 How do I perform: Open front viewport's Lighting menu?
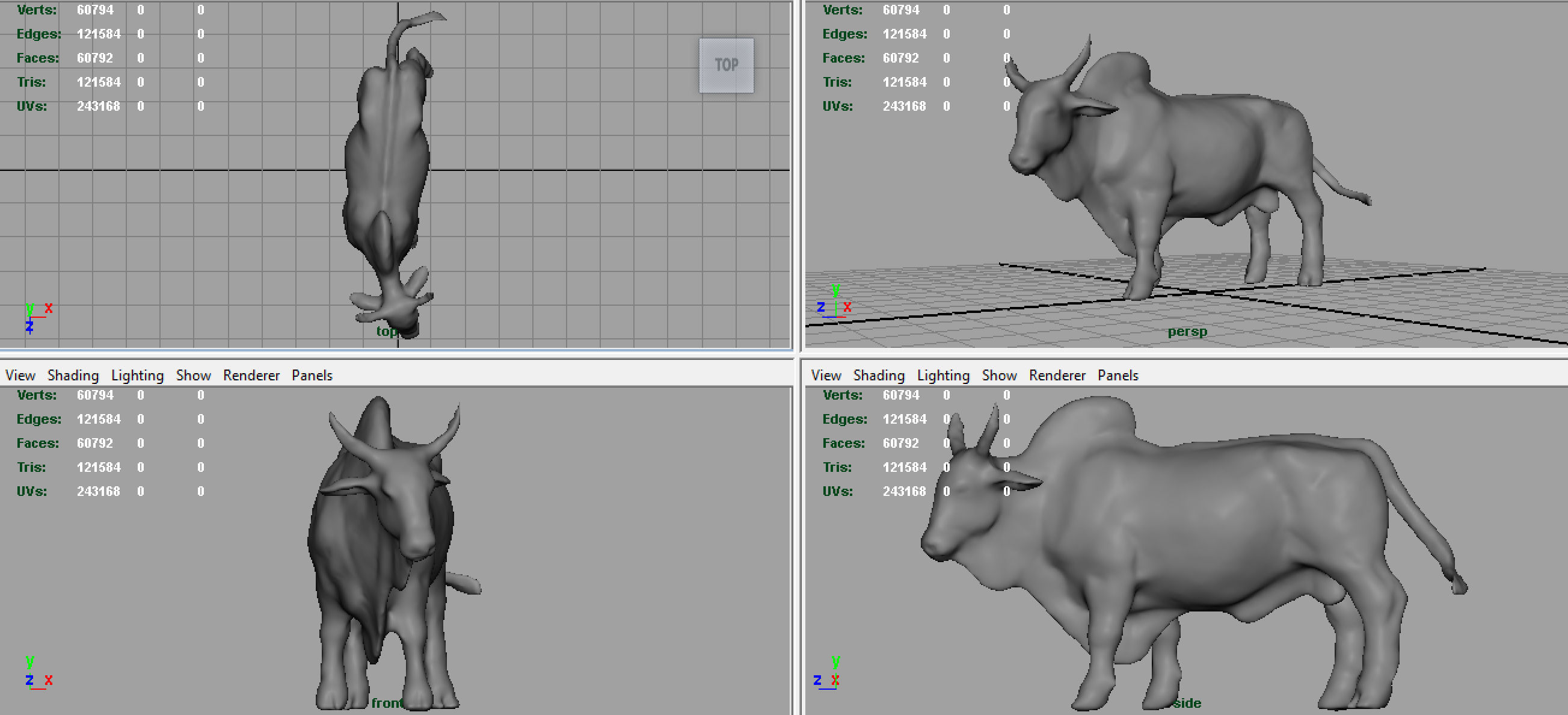pos(137,375)
